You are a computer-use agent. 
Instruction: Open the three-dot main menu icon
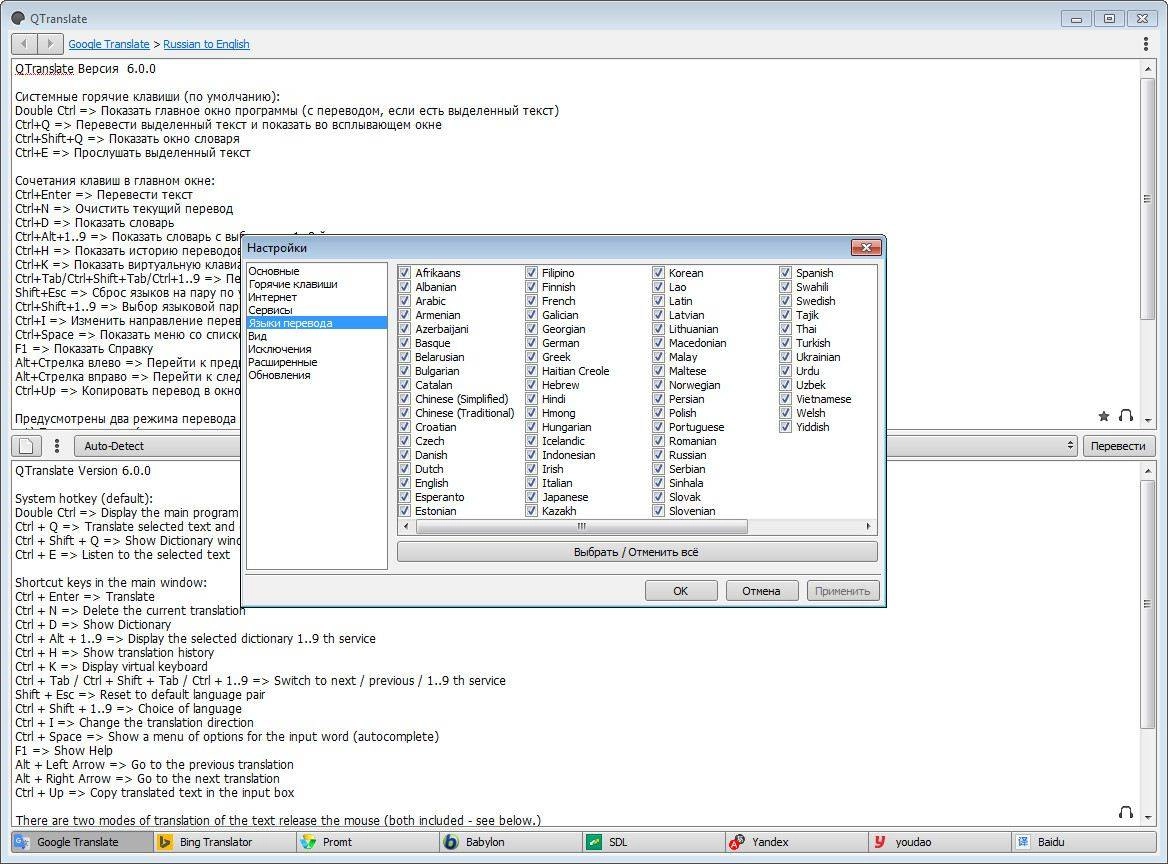[1146, 44]
